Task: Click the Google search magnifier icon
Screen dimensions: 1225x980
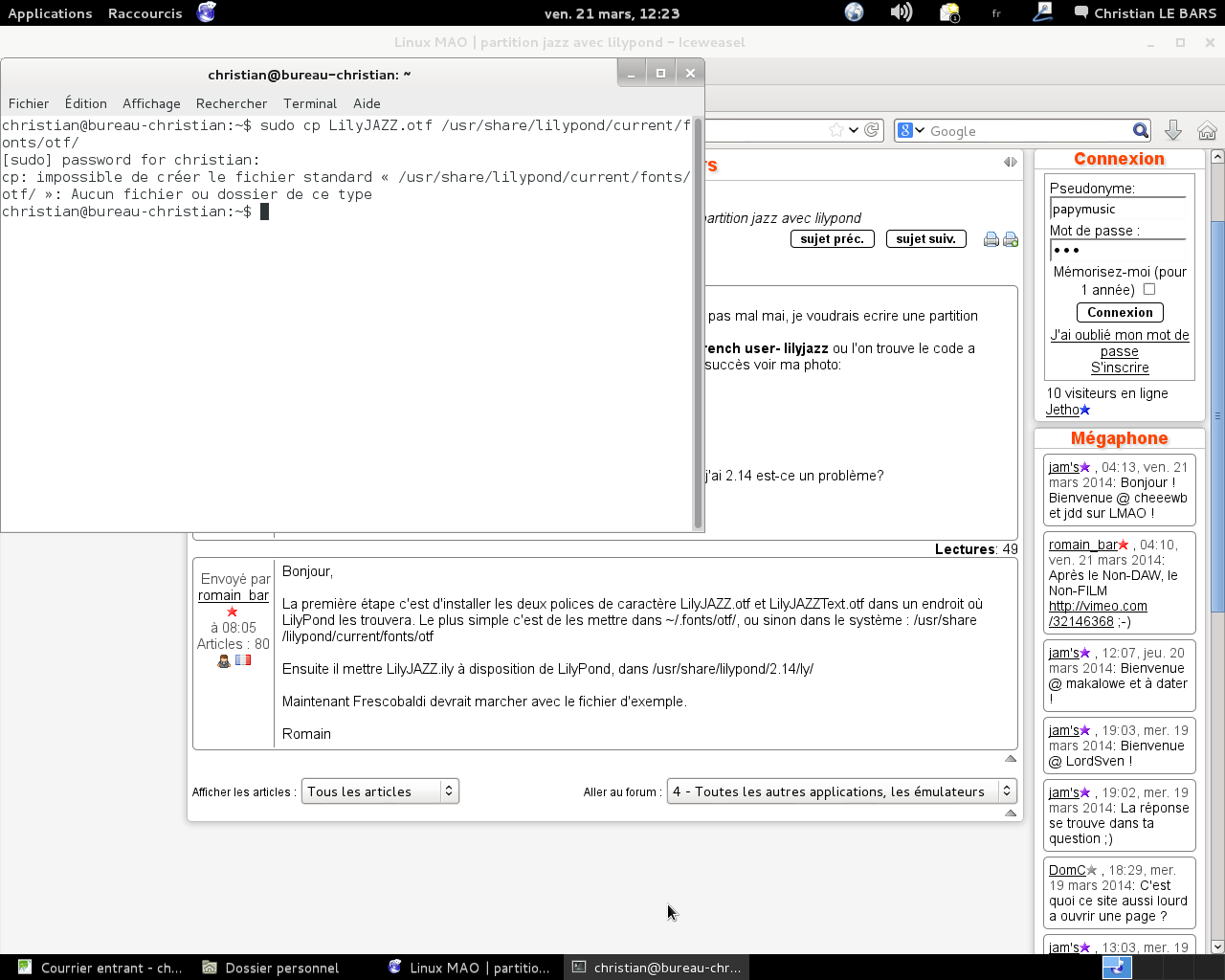Action: [x=1140, y=131]
